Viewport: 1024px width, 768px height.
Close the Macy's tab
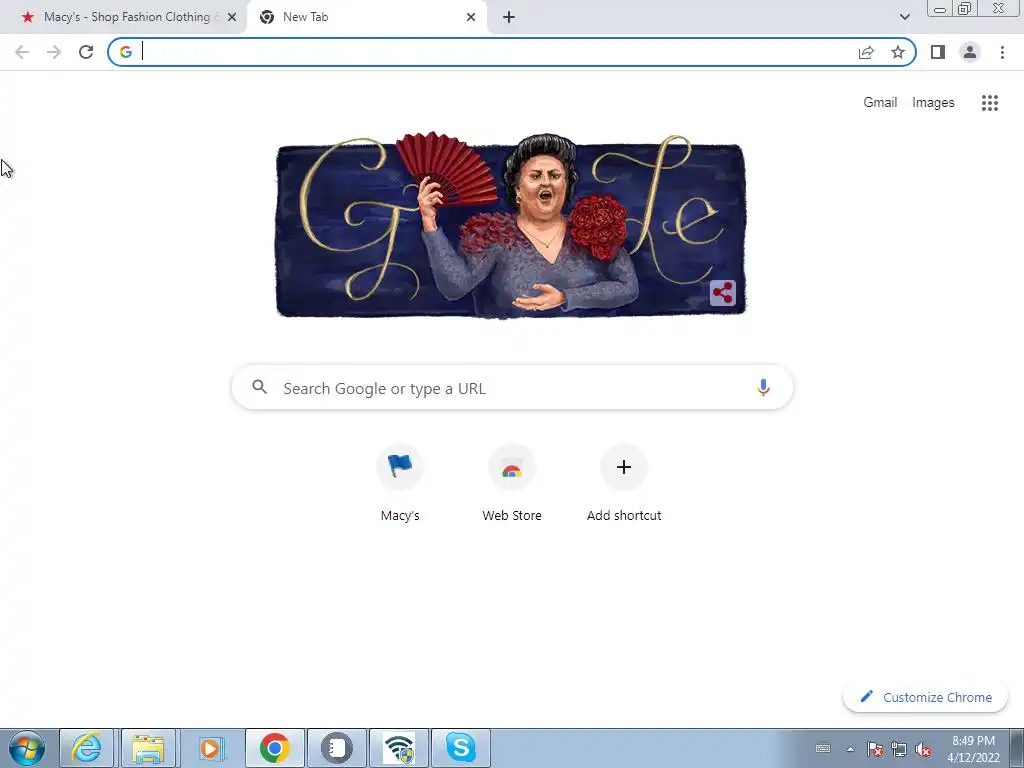[x=232, y=18]
